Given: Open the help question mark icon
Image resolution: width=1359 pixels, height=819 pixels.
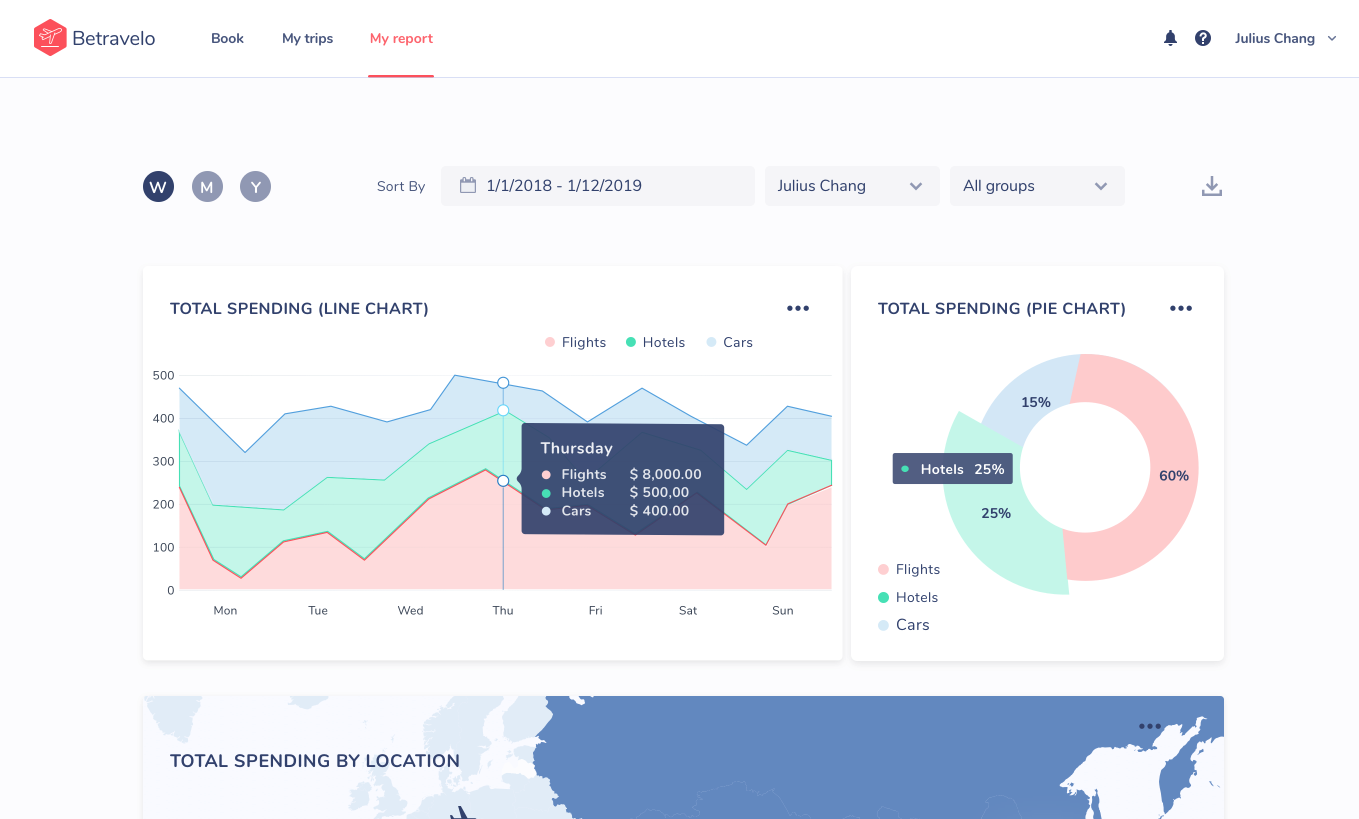Looking at the screenshot, I should pos(1203,38).
